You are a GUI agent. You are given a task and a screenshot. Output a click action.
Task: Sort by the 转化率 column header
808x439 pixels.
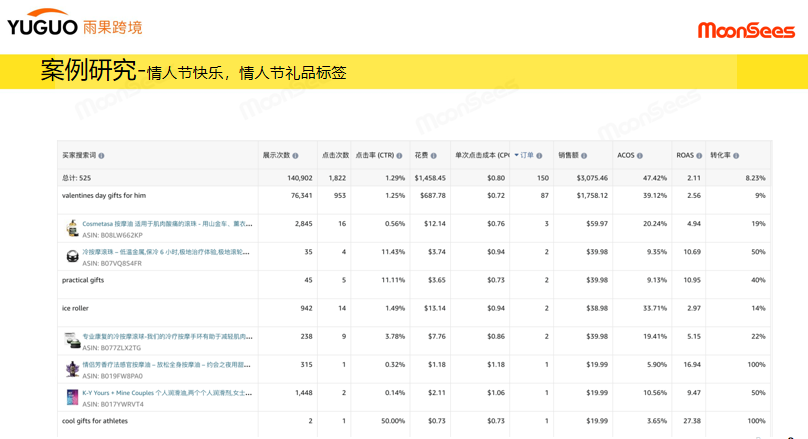tap(720, 155)
